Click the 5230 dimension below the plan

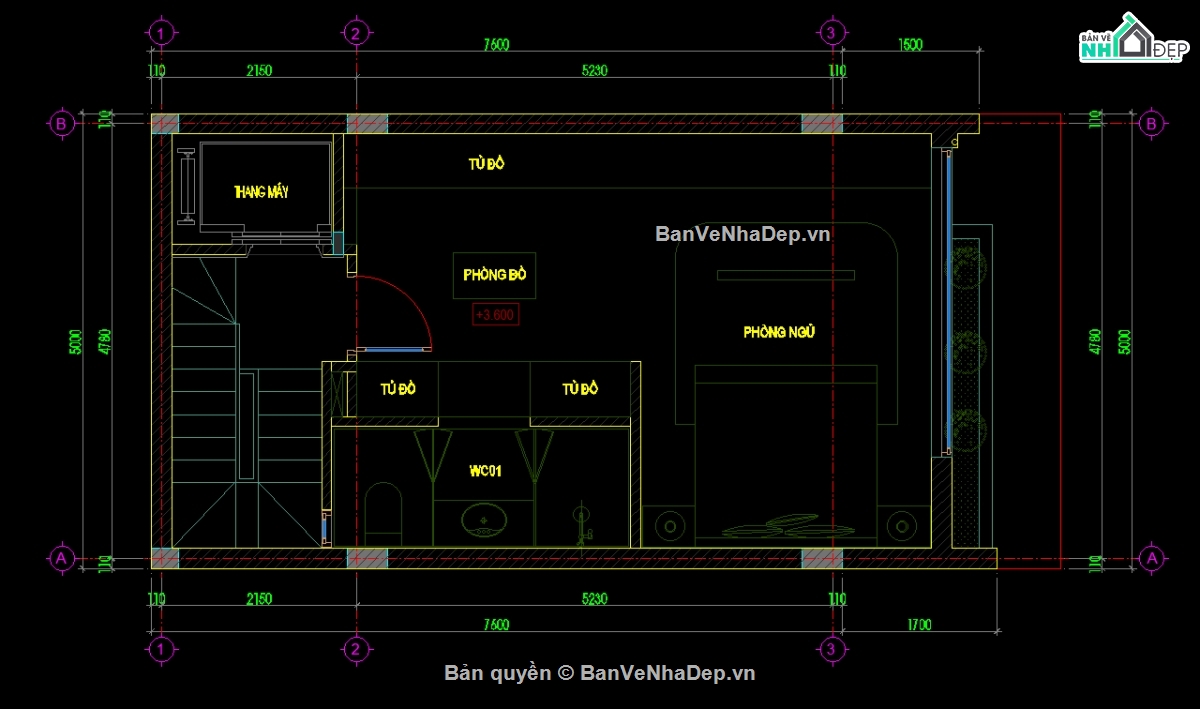pos(595,599)
